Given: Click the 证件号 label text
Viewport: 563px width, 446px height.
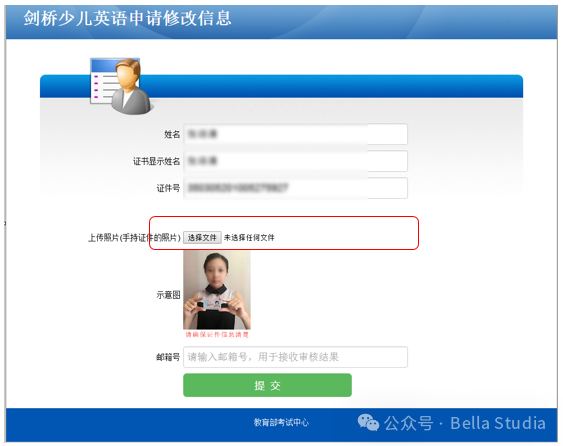Looking at the screenshot, I should (168, 188).
